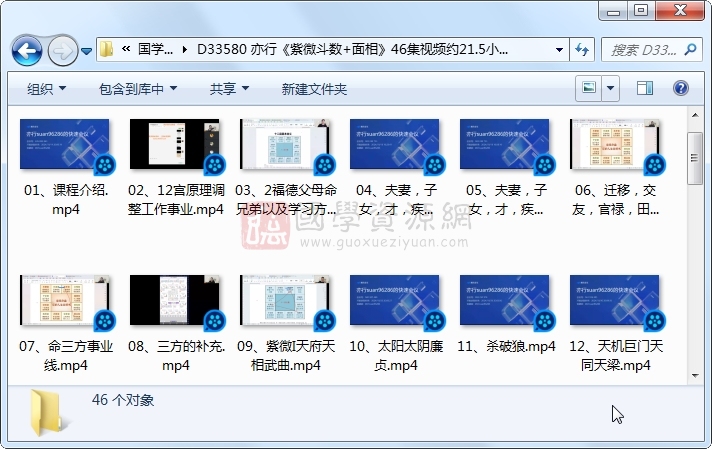This screenshot has height=449, width=712.
Task: Maximize the Explorer window
Action: (x=641, y=11)
